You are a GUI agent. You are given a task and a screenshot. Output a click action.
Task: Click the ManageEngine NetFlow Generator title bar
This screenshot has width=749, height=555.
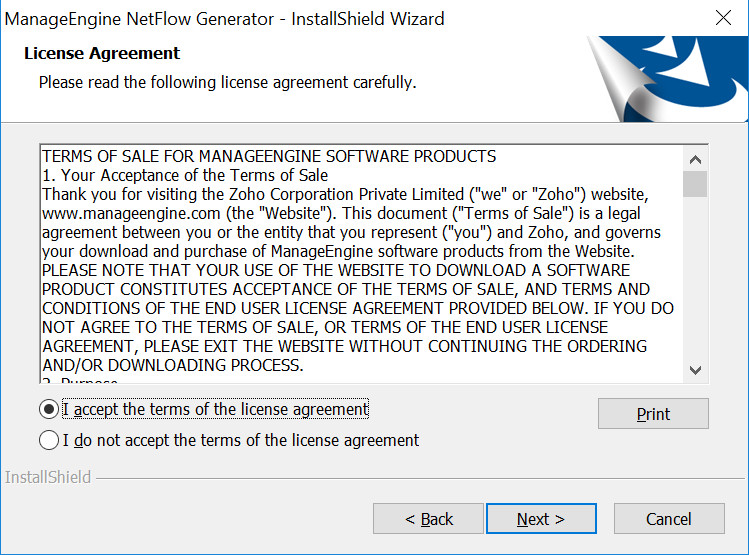tap(225, 18)
